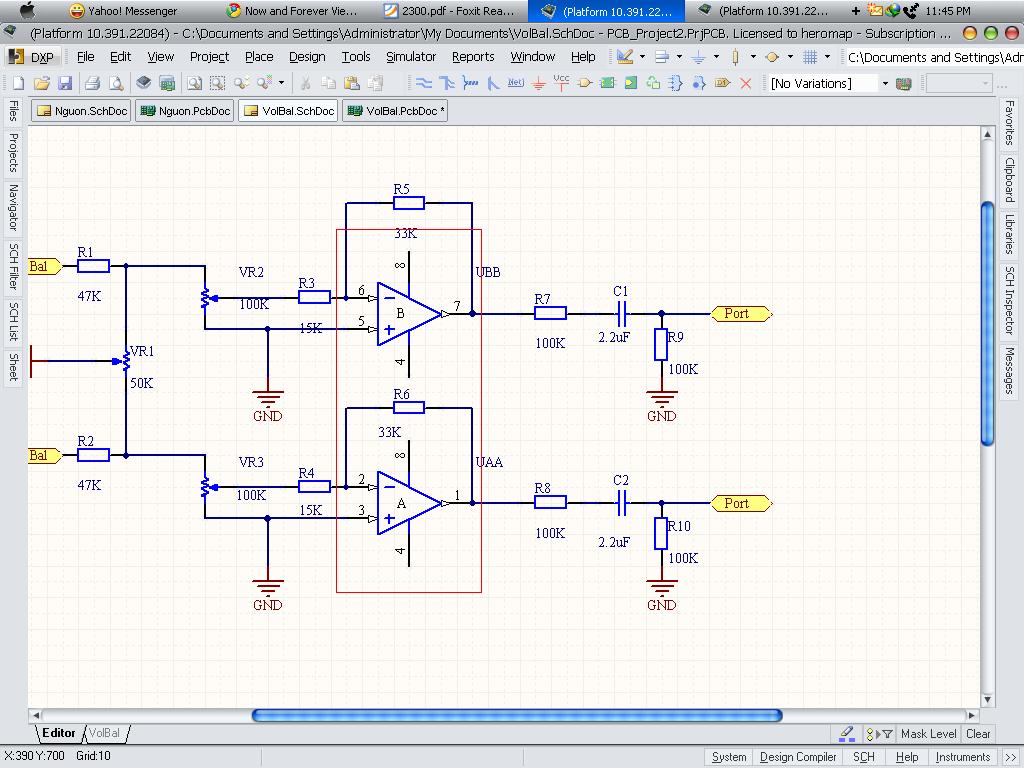
Task: Select the Place Net Label tool
Action: [516, 83]
